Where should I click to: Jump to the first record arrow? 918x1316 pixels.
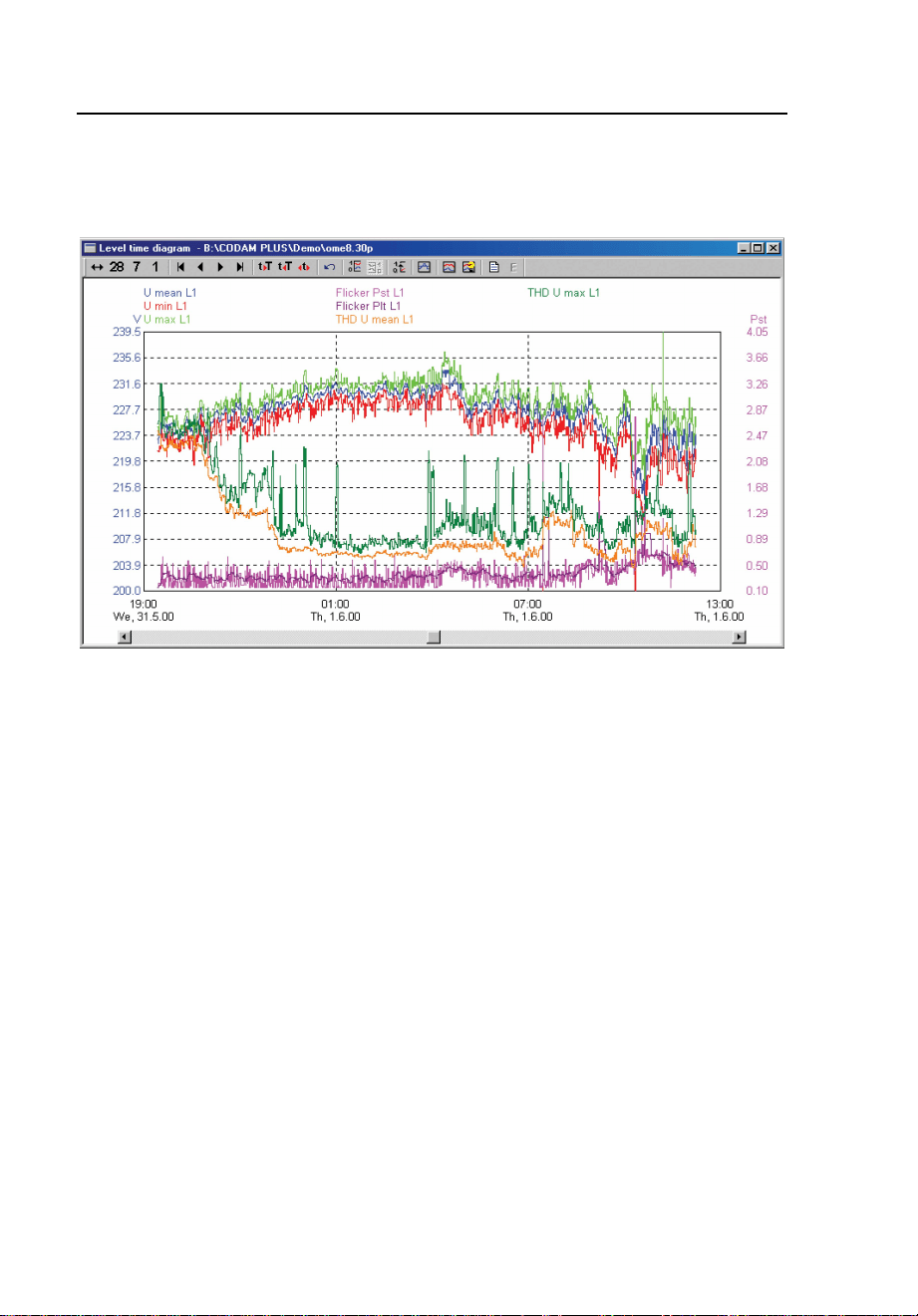click(x=180, y=267)
